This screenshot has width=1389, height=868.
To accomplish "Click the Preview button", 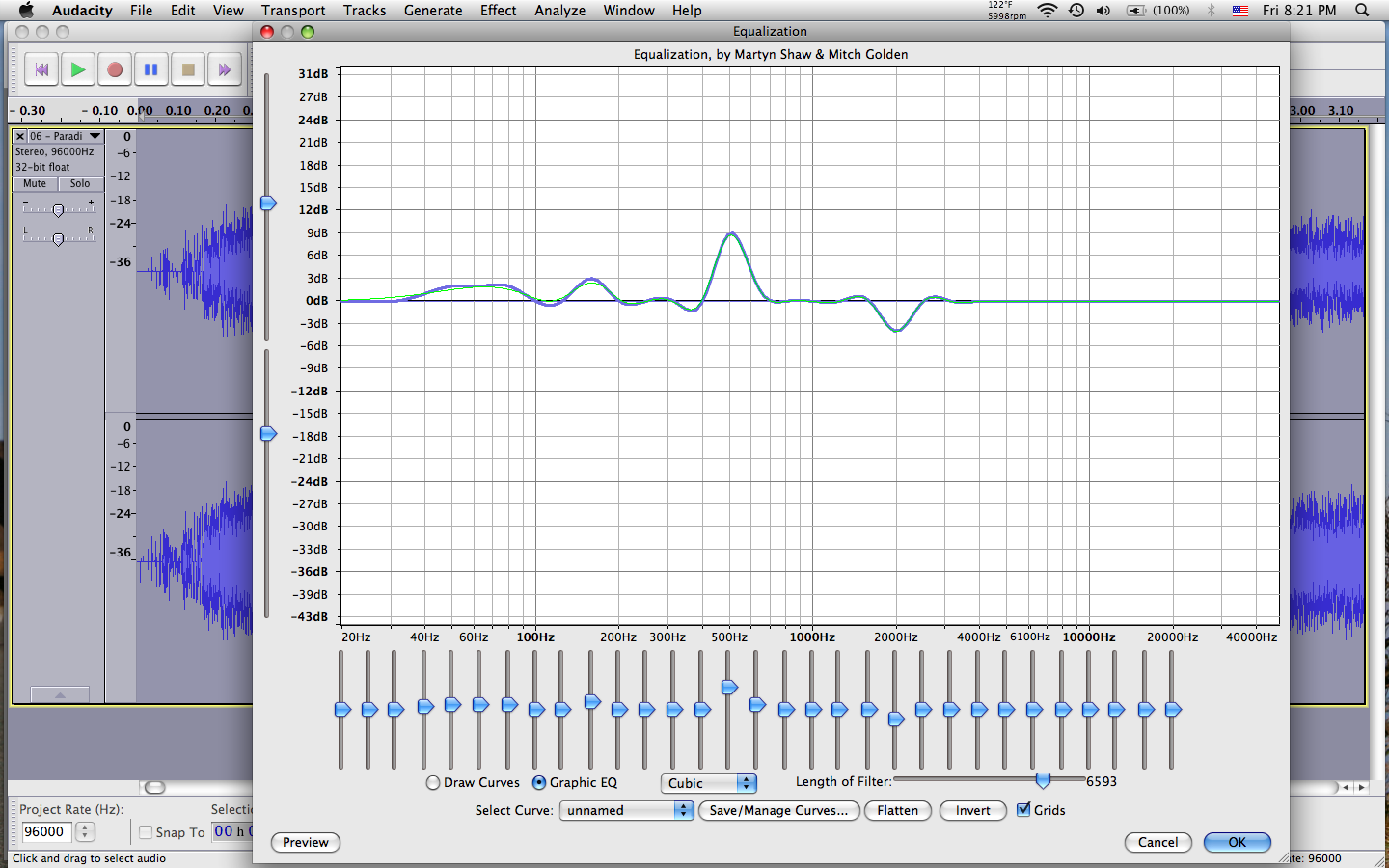I will tap(306, 842).
